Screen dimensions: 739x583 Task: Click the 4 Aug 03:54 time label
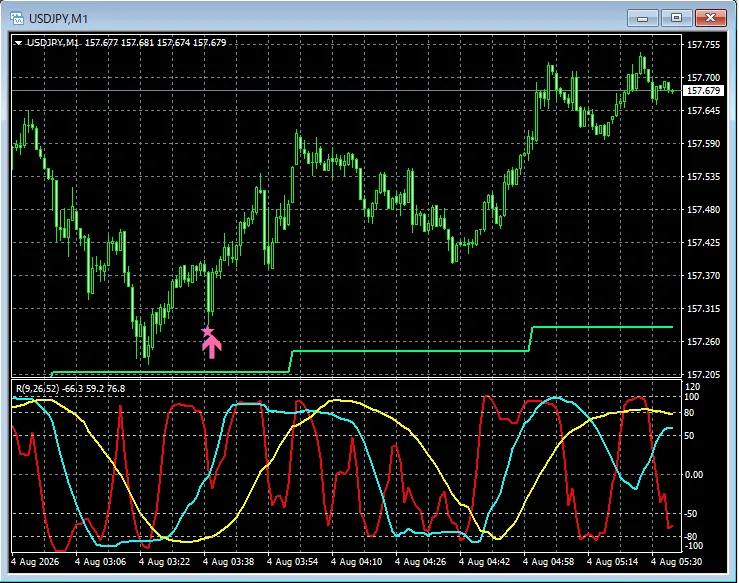(292, 562)
